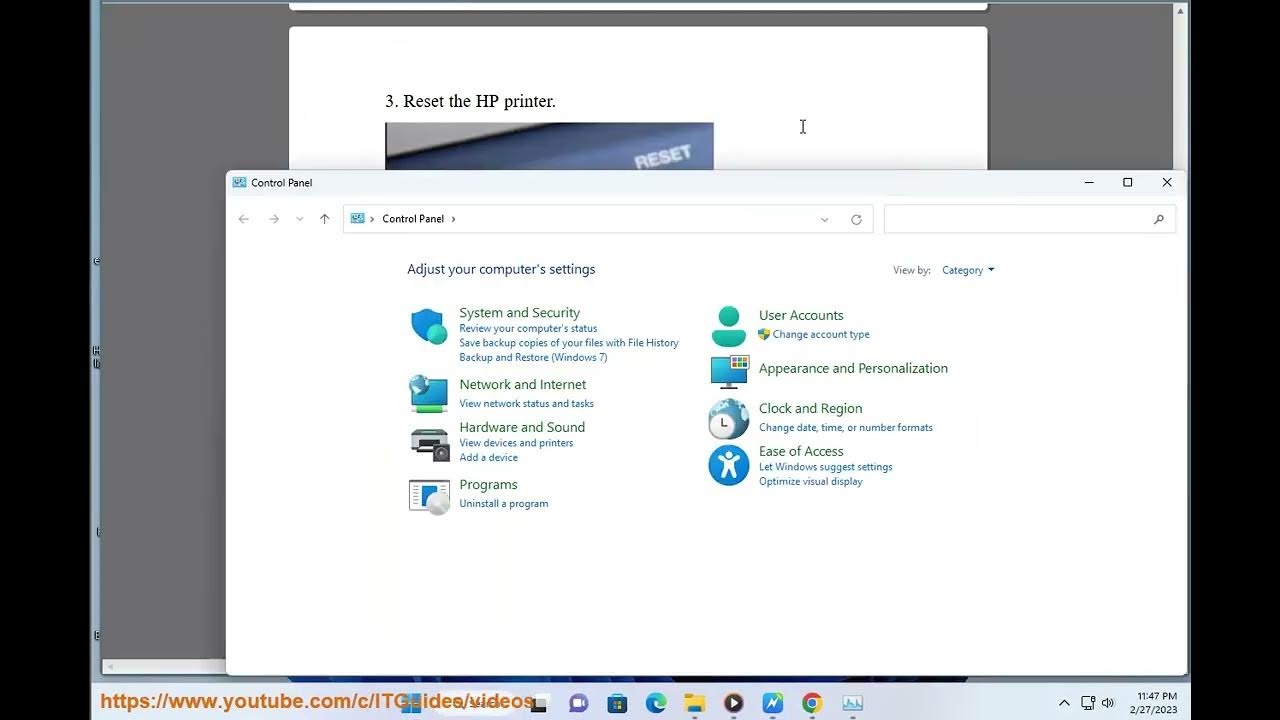Viewport: 1280px width, 720px height.
Task: Click Optimize visual display
Action: coord(810,482)
